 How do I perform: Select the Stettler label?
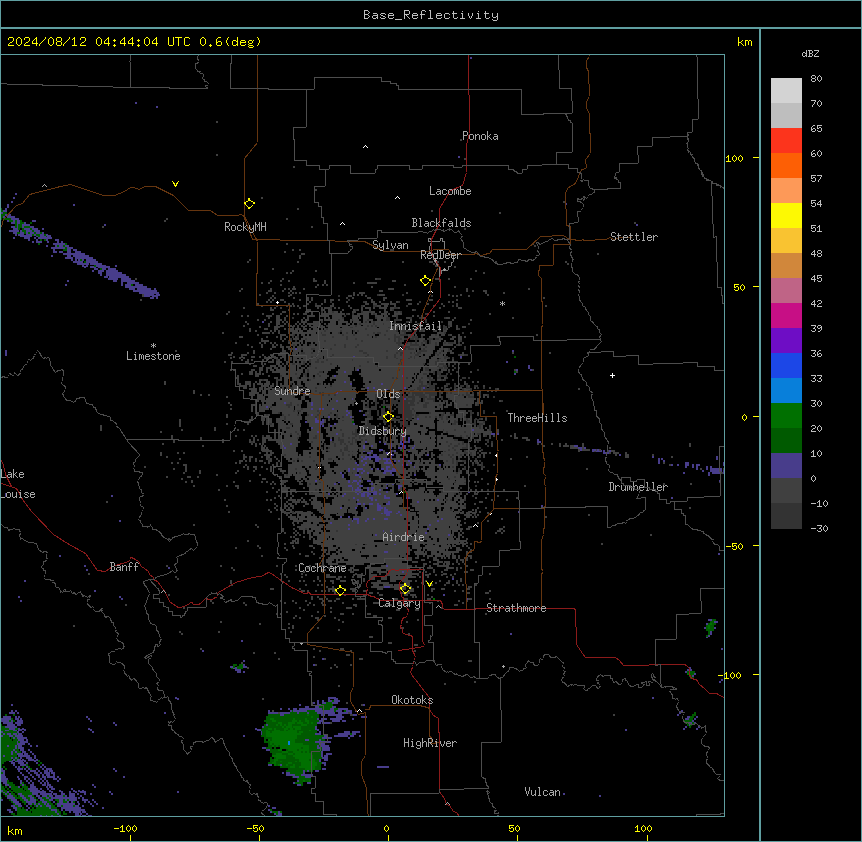point(634,237)
